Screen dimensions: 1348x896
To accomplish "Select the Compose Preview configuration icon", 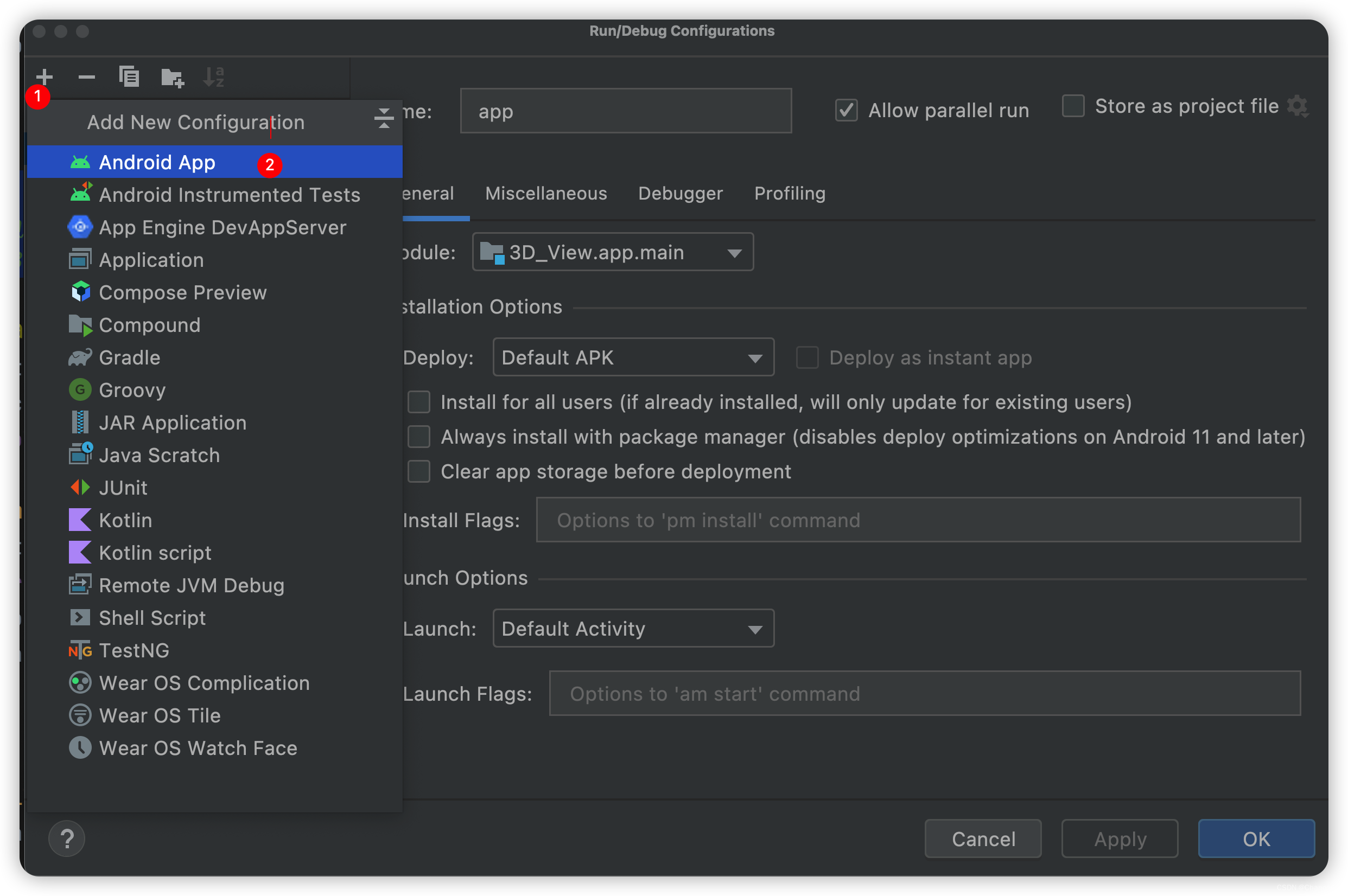I will 80,292.
